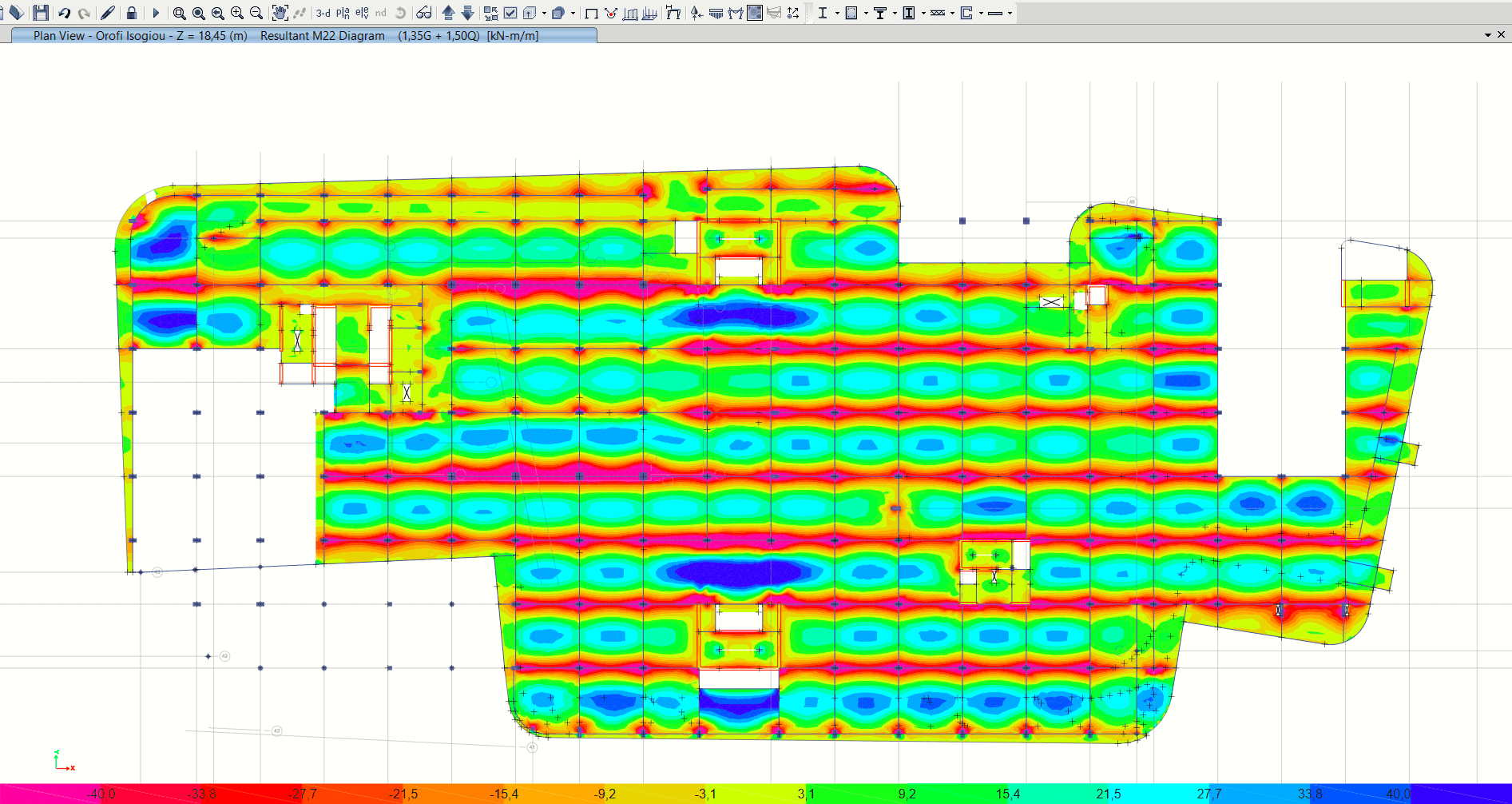This screenshot has width=1512, height=804.
Task: Open dropdown beside concrete frame design
Action: point(866,13)
